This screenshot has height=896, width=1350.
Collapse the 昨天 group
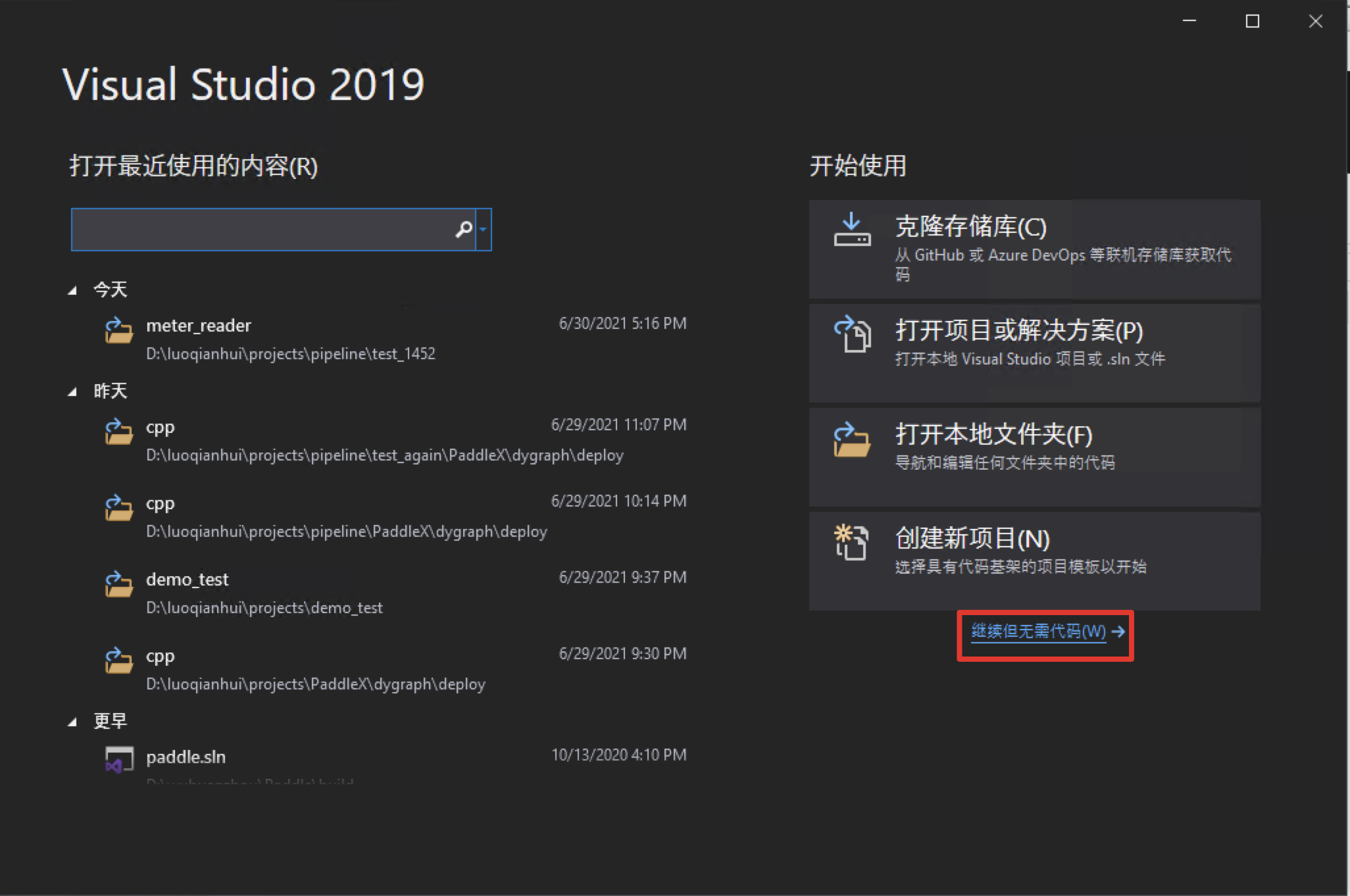(x=72, y=392)
